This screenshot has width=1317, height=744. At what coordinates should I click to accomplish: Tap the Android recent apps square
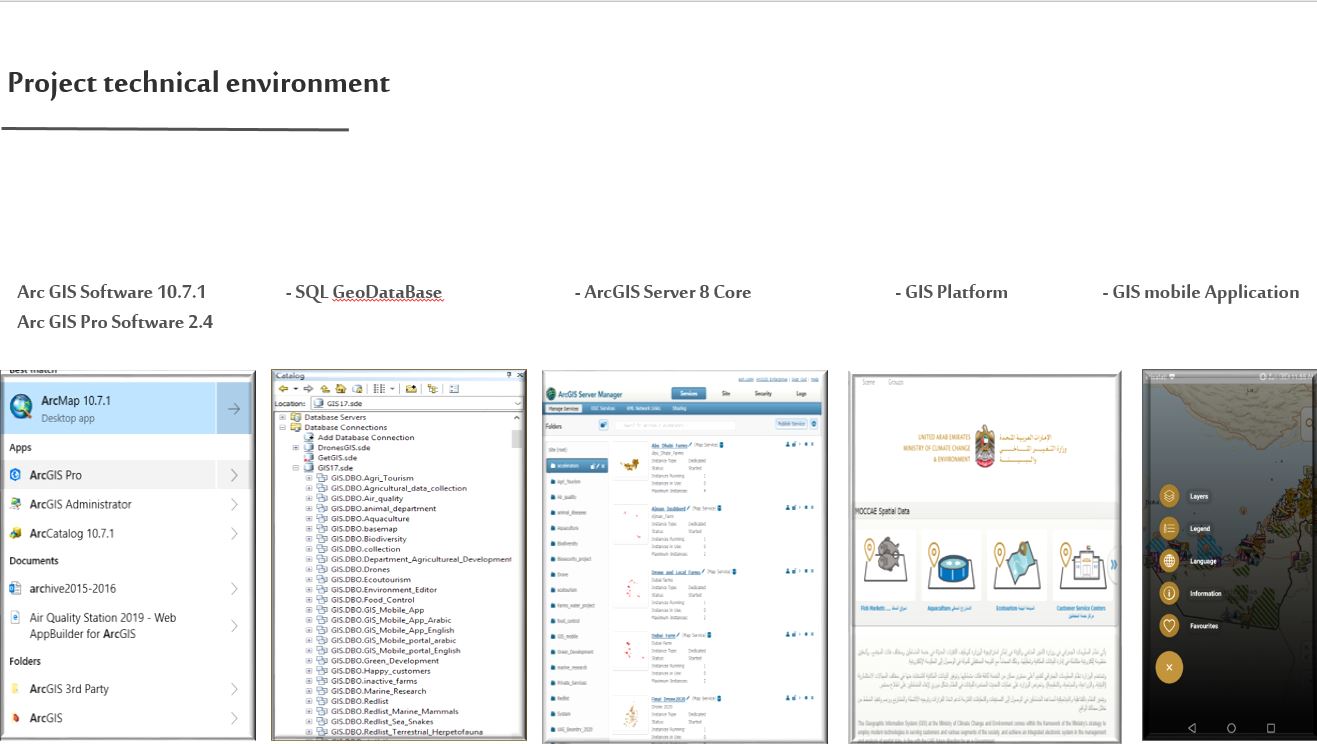coord(1271,728)
